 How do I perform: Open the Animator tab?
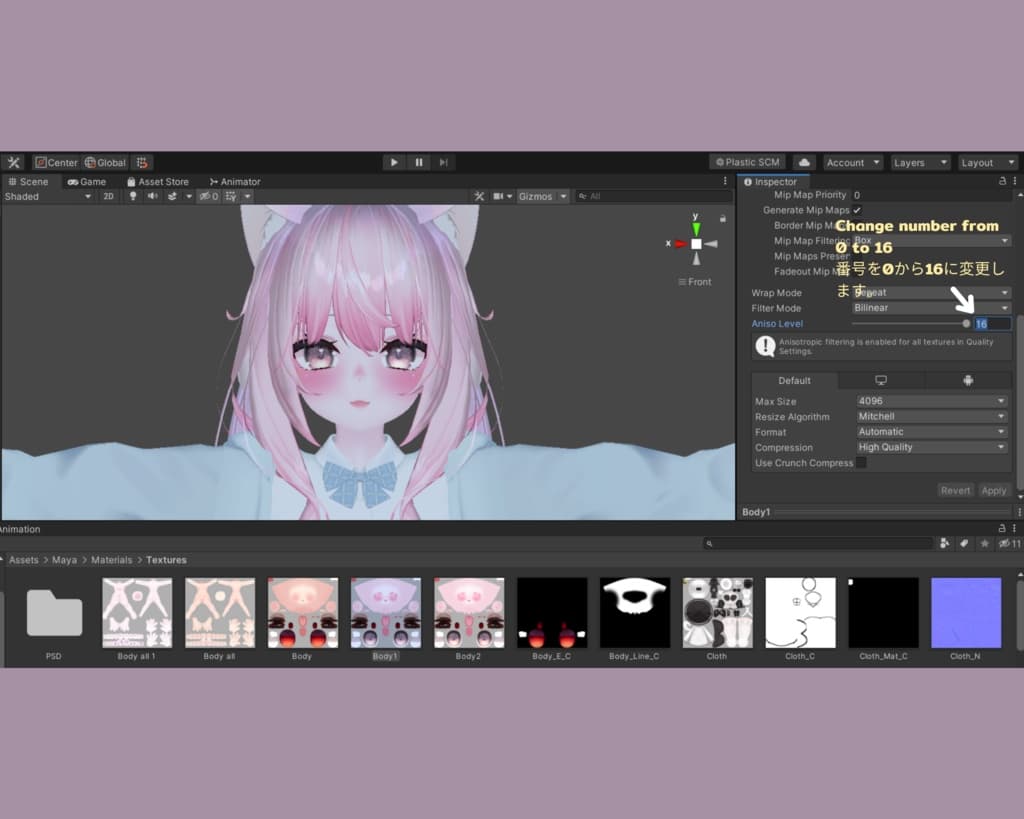235,182
